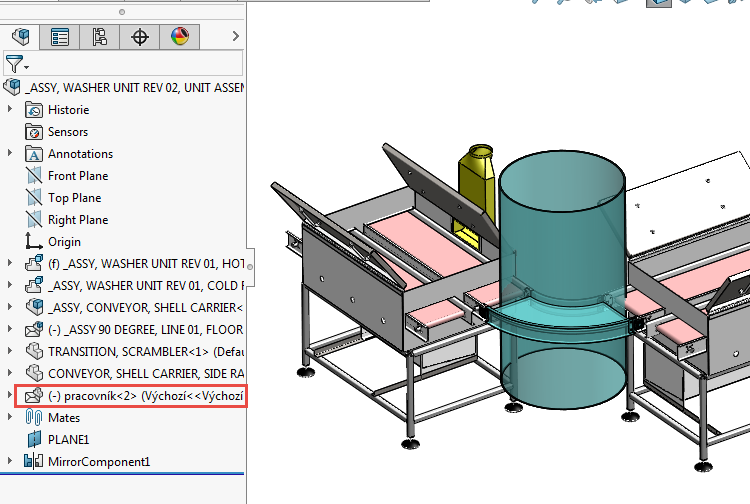Viewport: 750px width, 504px height.
Task: Open the DisplayManager appearance tab
Action: 180,36
